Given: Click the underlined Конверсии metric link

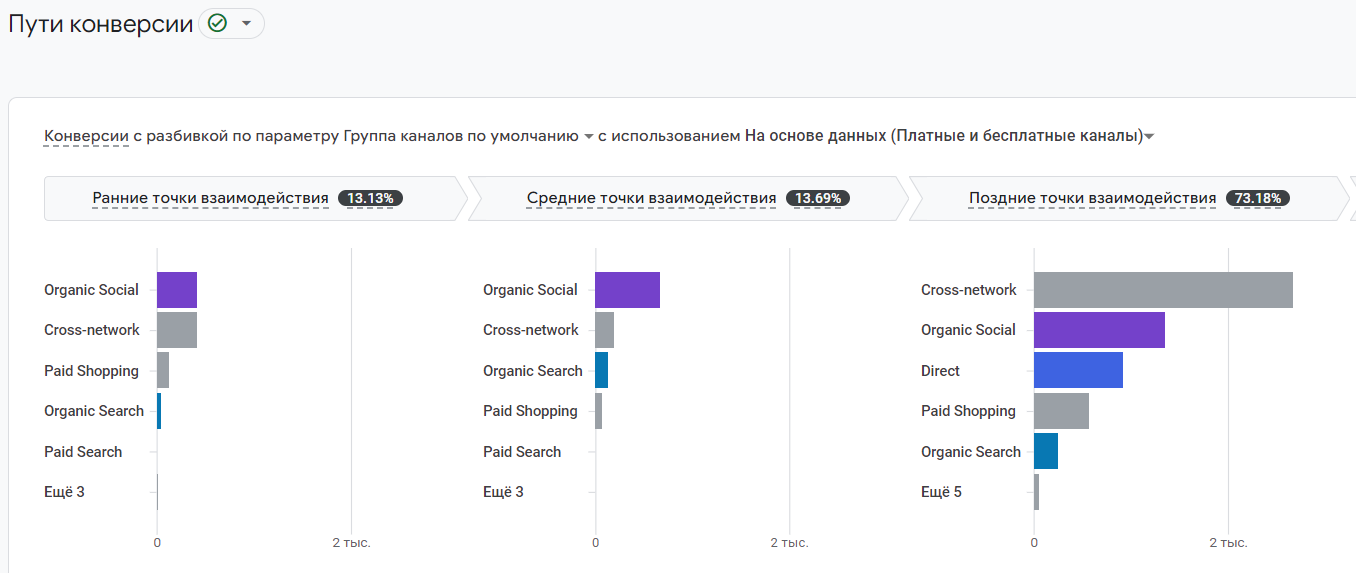Looking at the screenshot, I should tap(86, 136).
